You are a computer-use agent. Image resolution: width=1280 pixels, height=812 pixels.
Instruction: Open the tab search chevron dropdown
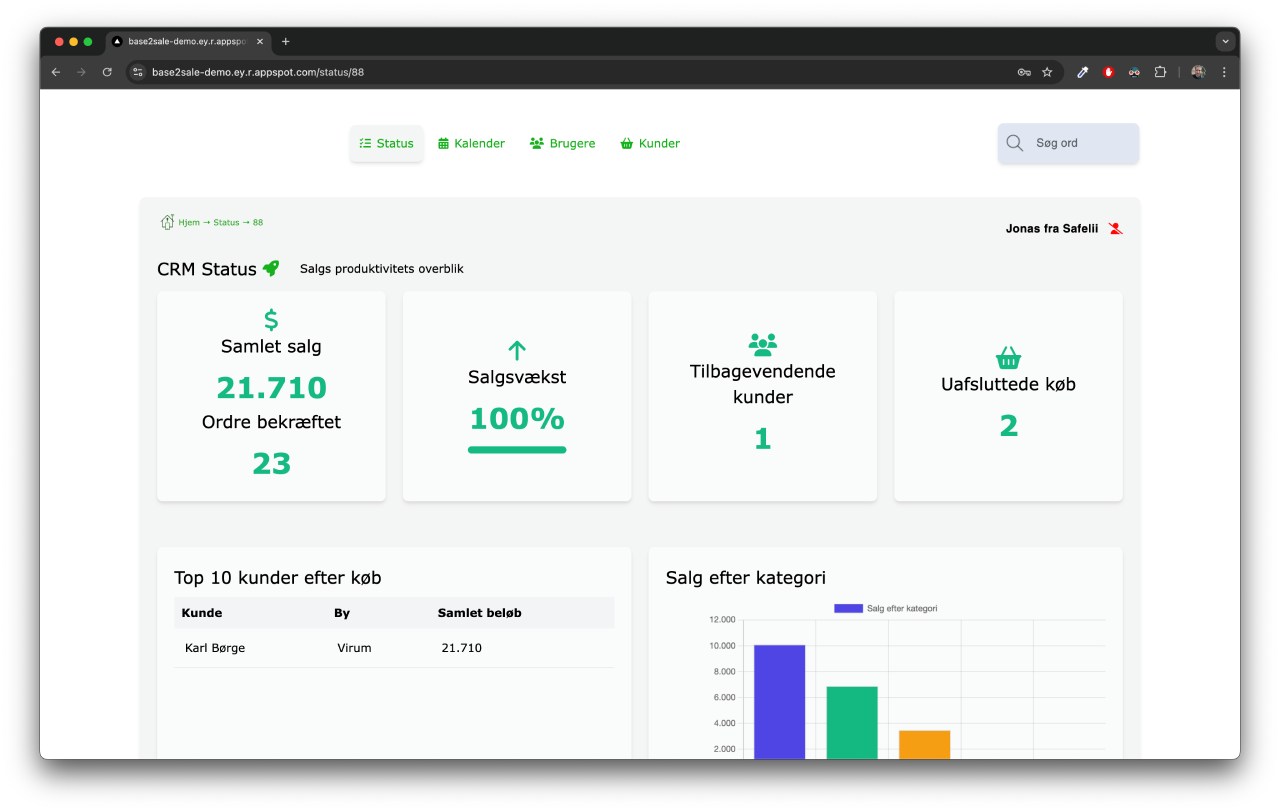tap(1224, 42)
